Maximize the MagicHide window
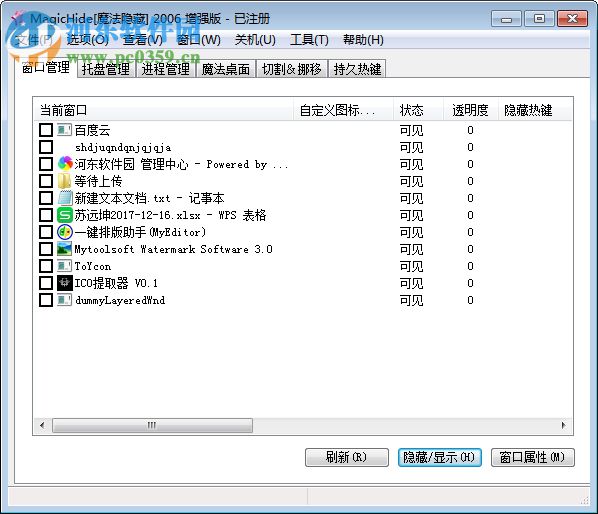Viewport: 598px width, 514px height. (539, 19)
